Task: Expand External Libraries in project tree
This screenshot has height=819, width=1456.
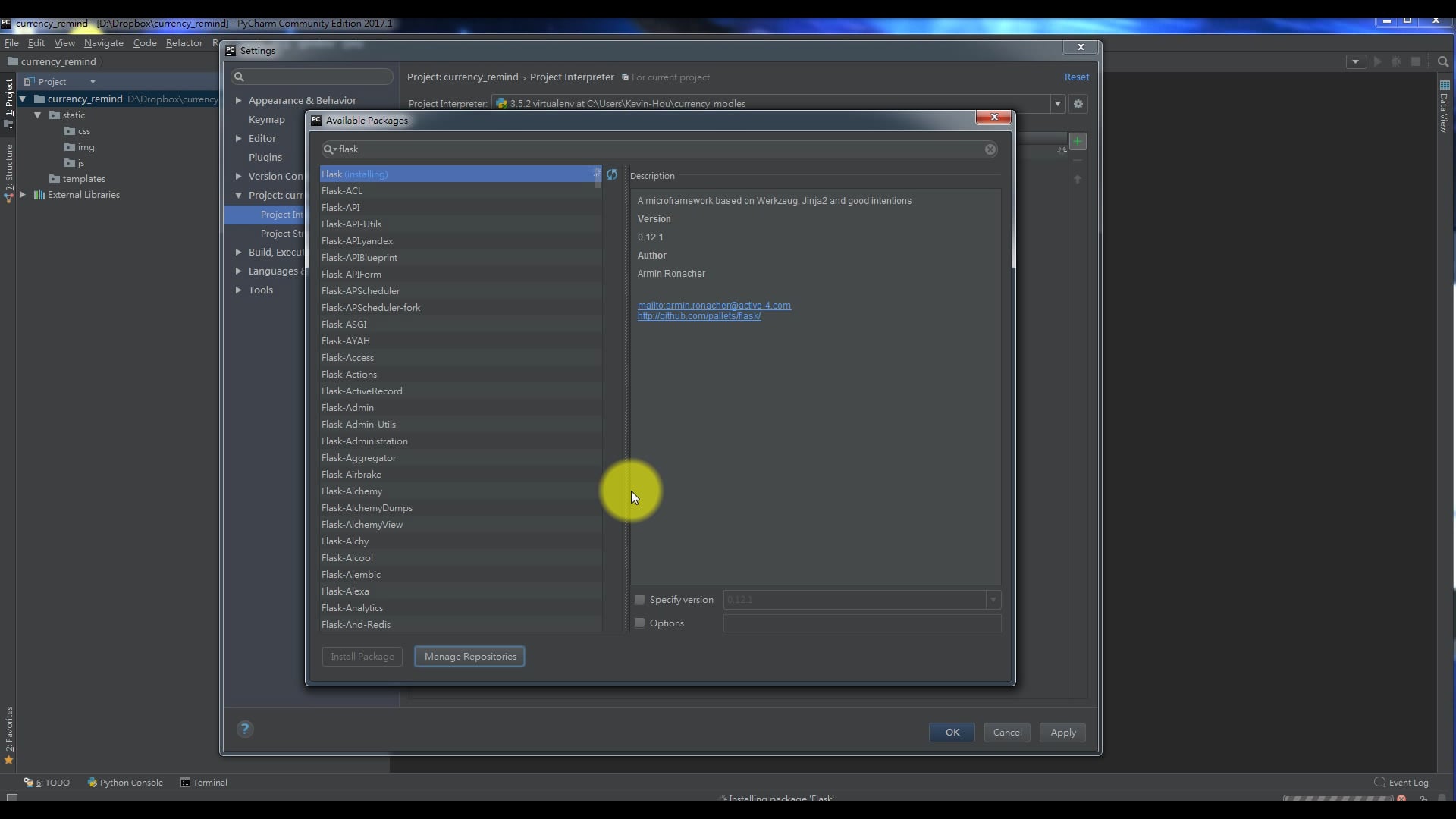Action: click(x=23, y=195)
